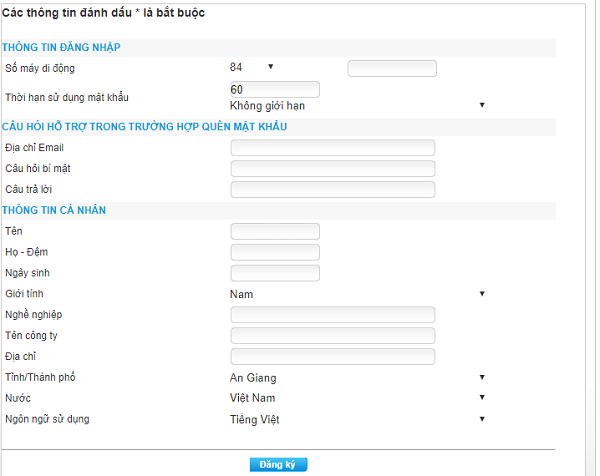Viewport: 600px width, 476px height.
Task: Expand the Tỉnh/Thành phố dropdown showing An Giang
Action: coord(357,378)
